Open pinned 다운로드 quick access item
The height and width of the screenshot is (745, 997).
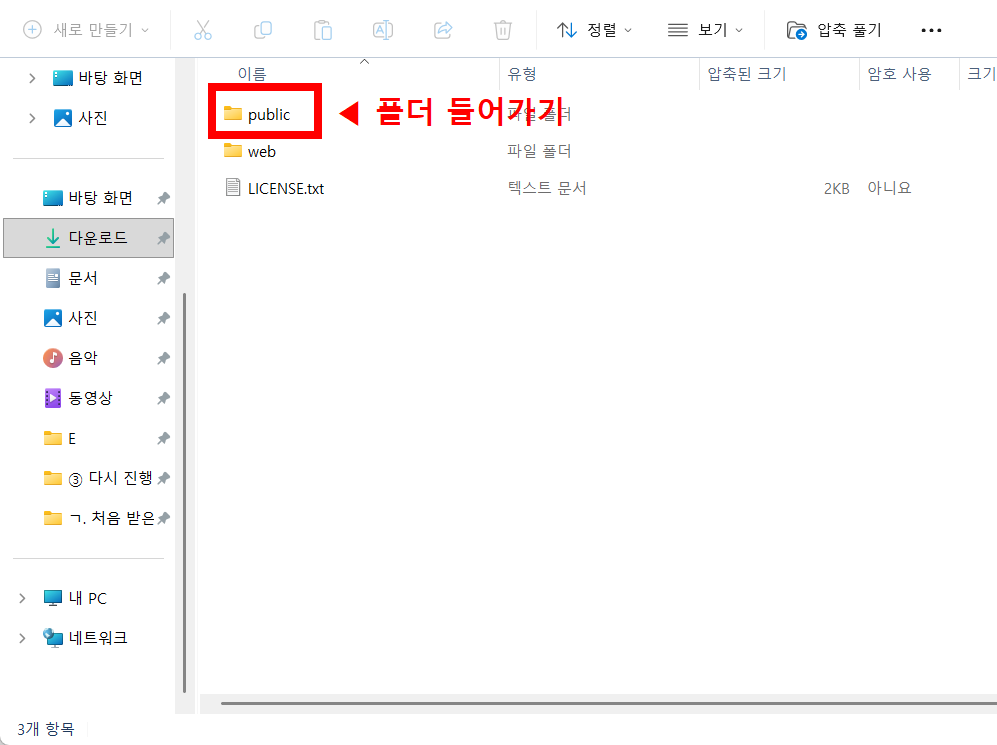click(88, 238)
